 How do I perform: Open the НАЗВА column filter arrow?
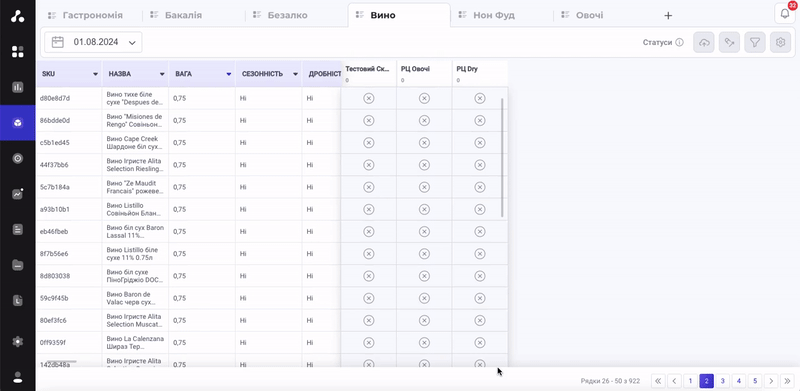pyautogui.click(x=162, y=74)
